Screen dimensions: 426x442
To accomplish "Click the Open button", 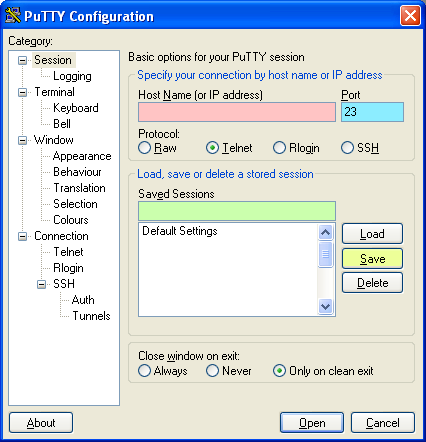I will (x=312, y=423).
